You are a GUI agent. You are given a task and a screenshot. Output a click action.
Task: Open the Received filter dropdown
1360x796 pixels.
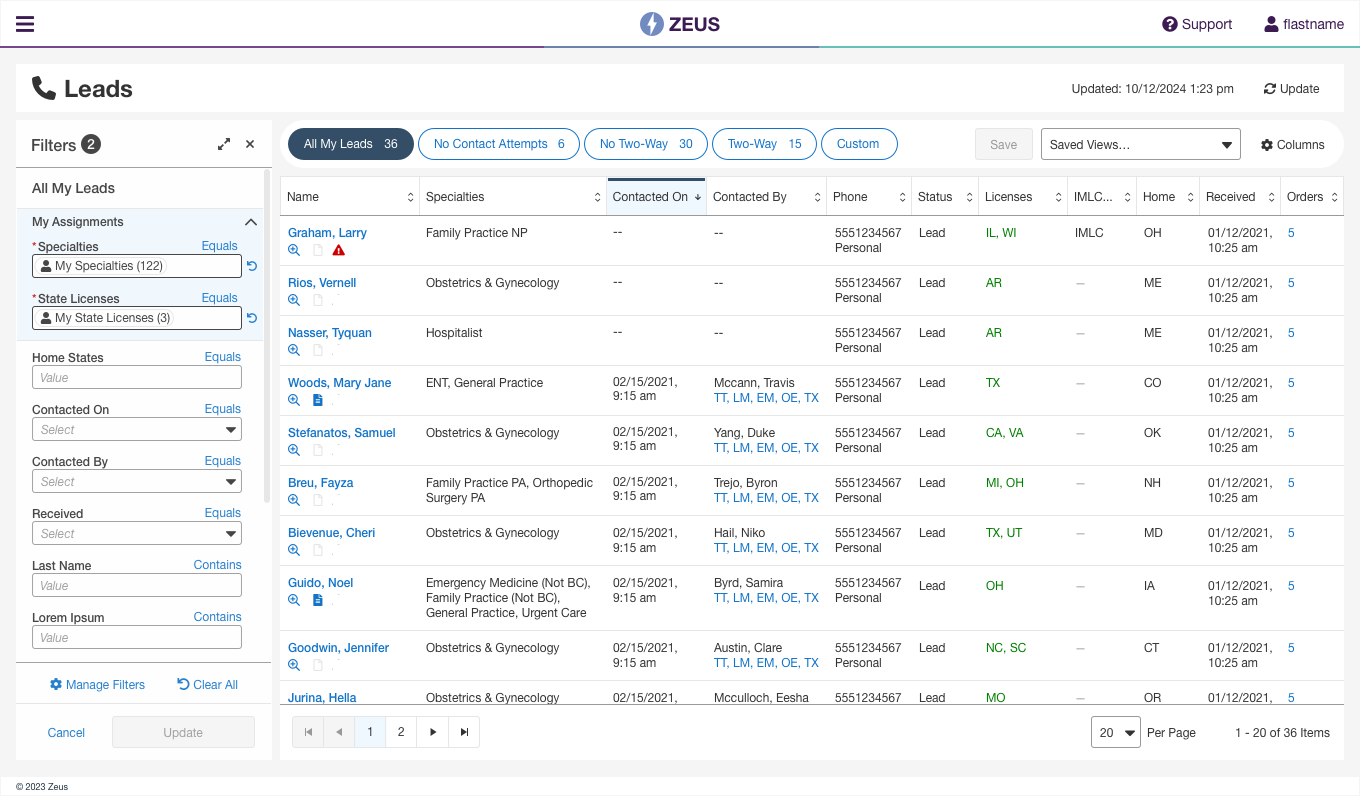pyautogui.click(x=137, y=533)
